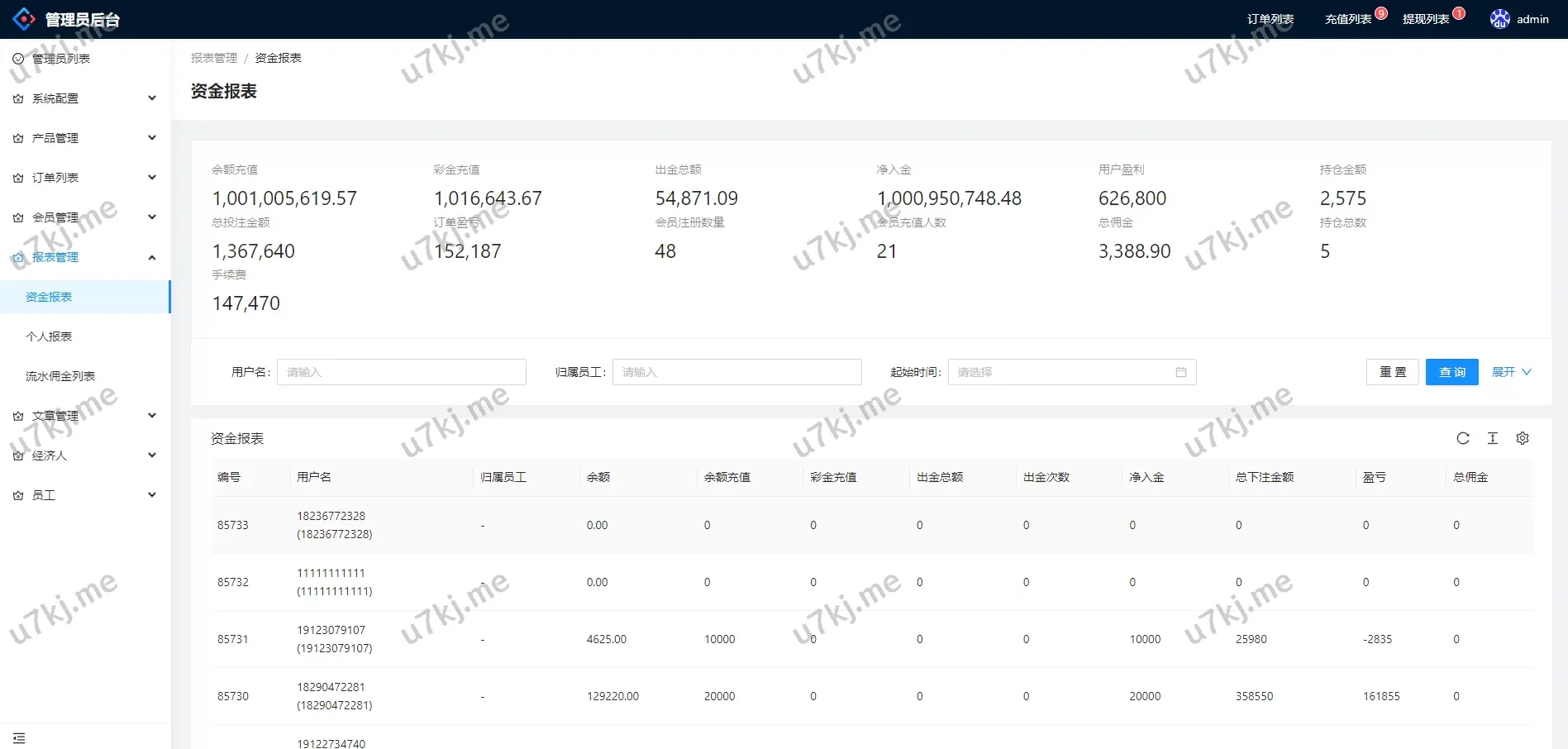Click the admin console logo icon
1568x749 pixels.
[24, 19]
